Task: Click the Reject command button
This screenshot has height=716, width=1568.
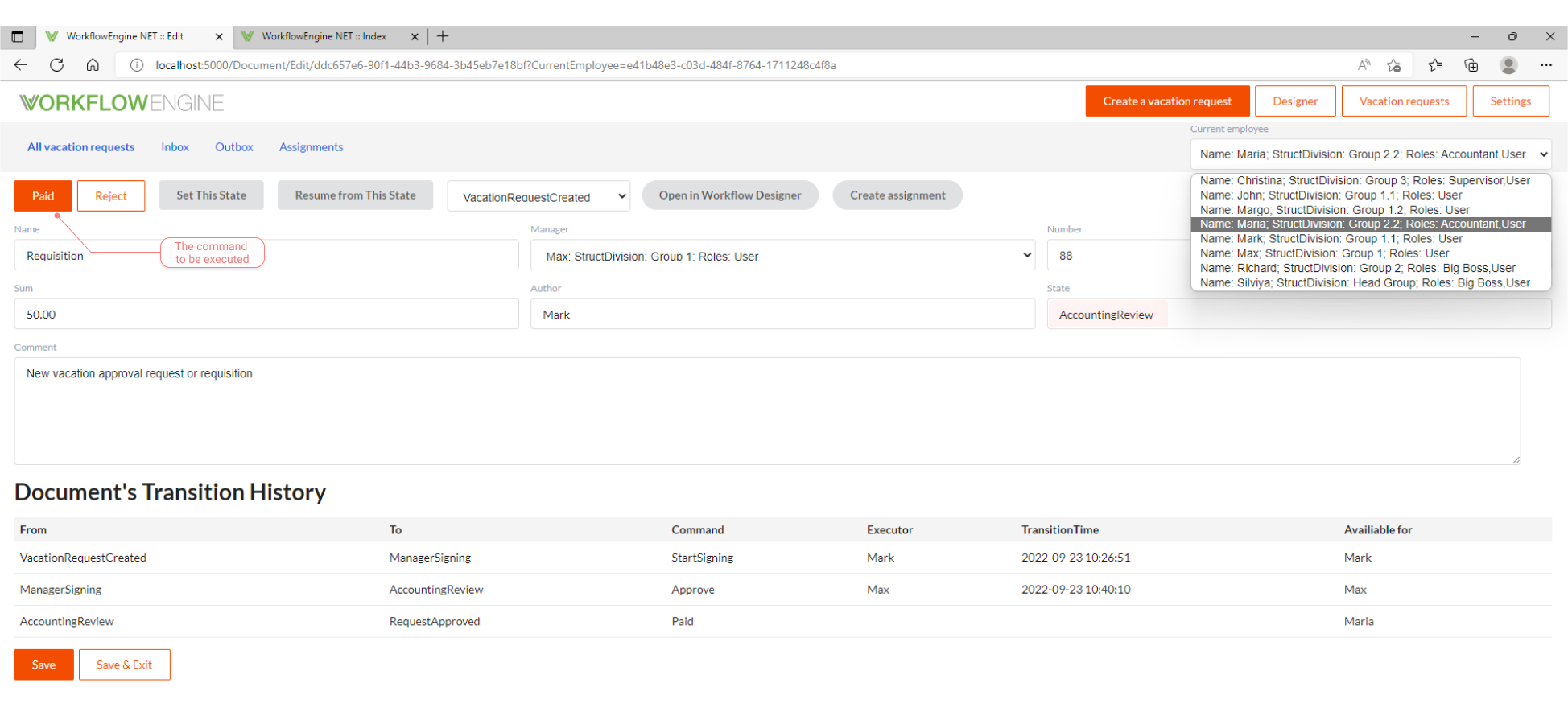Action: (111, 195)
